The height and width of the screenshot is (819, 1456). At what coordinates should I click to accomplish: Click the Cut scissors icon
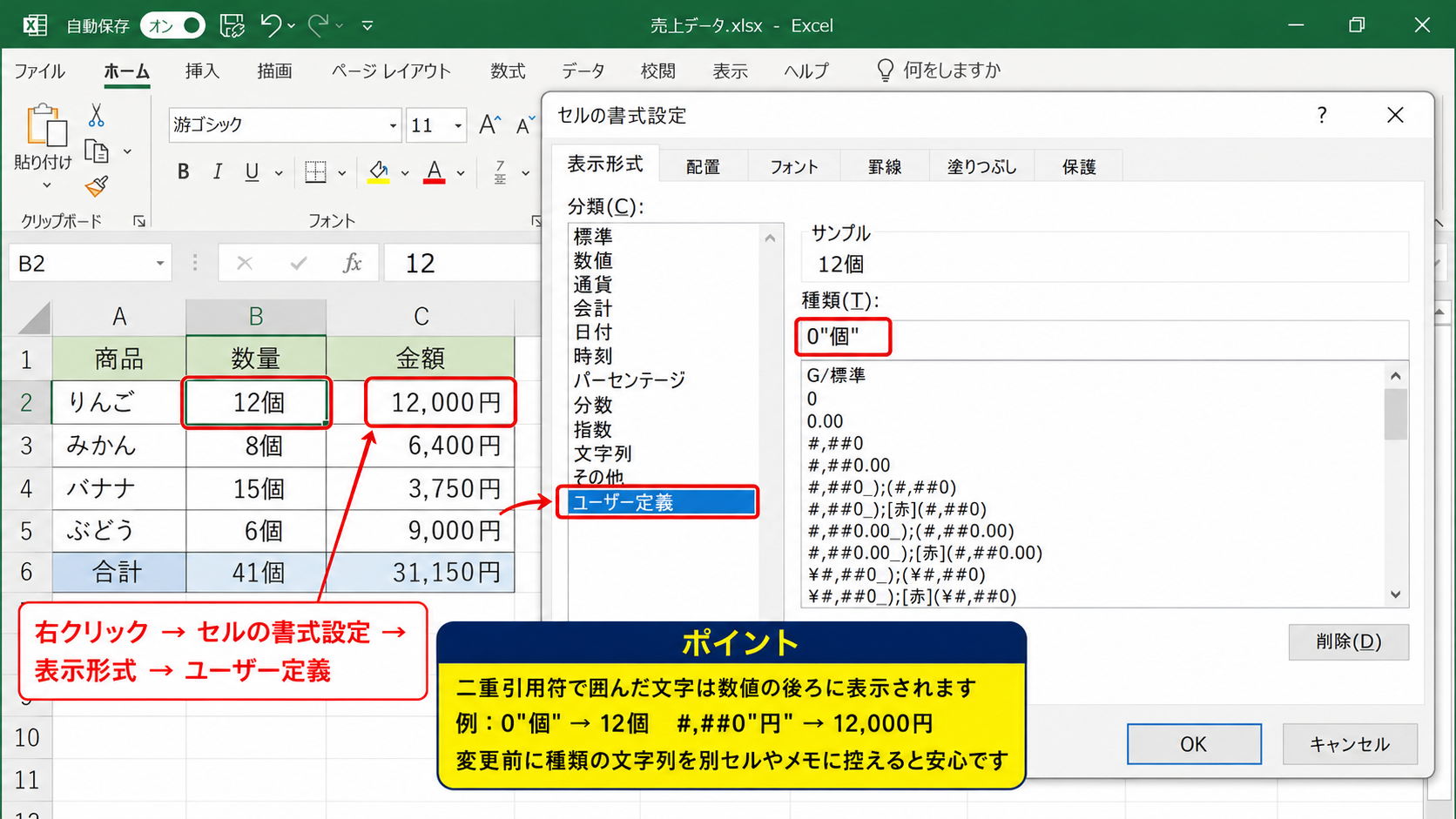(97, 116)
